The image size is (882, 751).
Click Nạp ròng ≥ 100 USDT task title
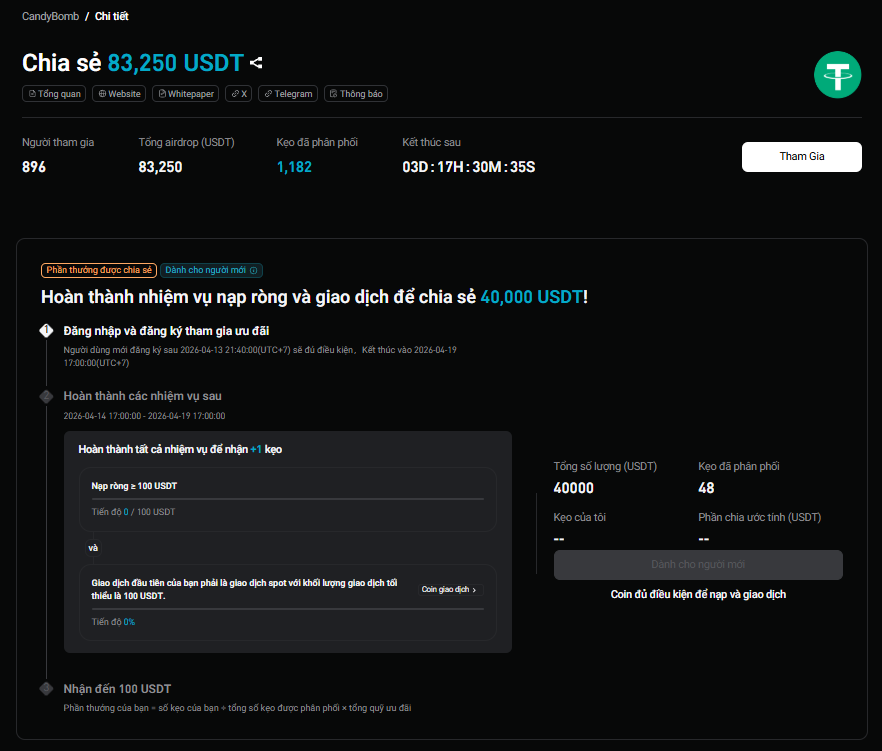tap(134, 486)
